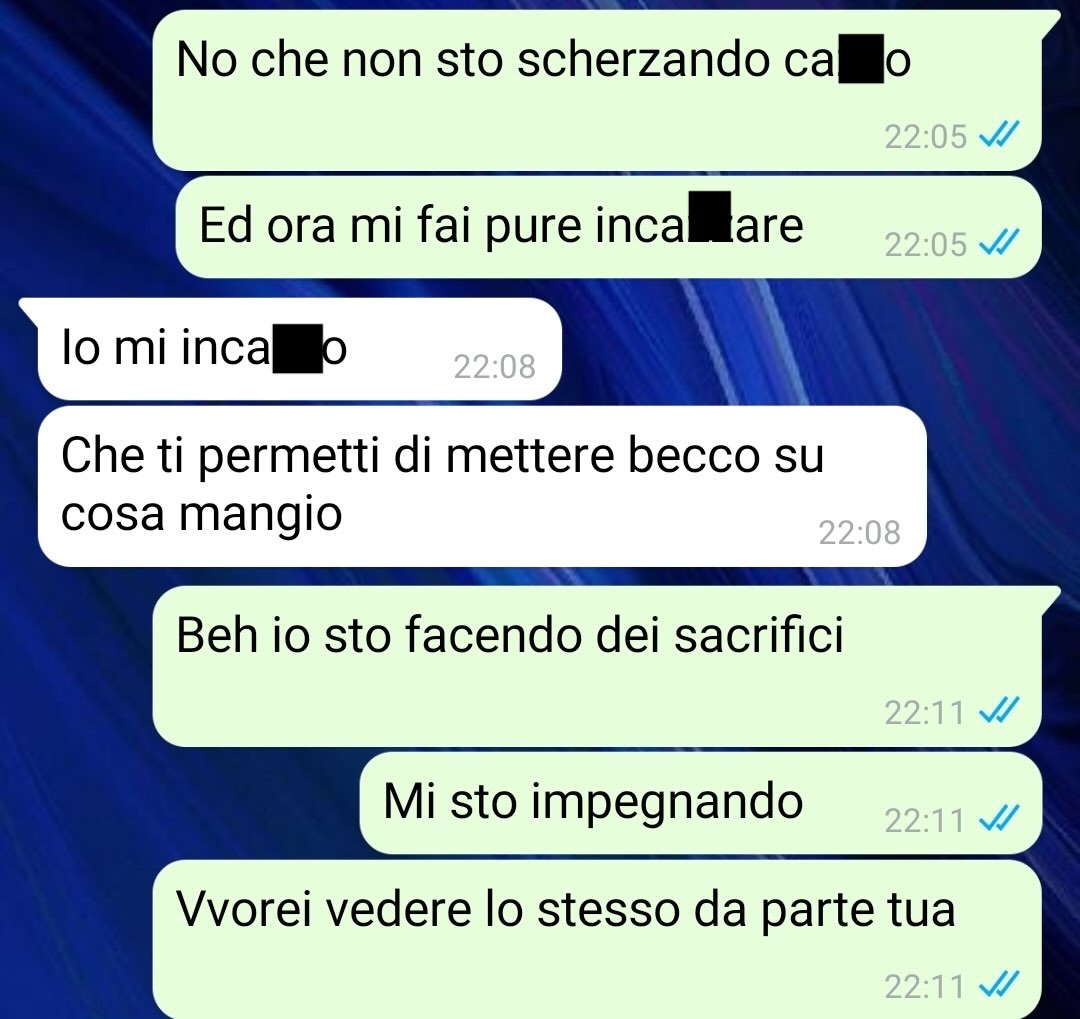Select the 'Vvorei vedere lo stesso da parte tua' message

596,939
